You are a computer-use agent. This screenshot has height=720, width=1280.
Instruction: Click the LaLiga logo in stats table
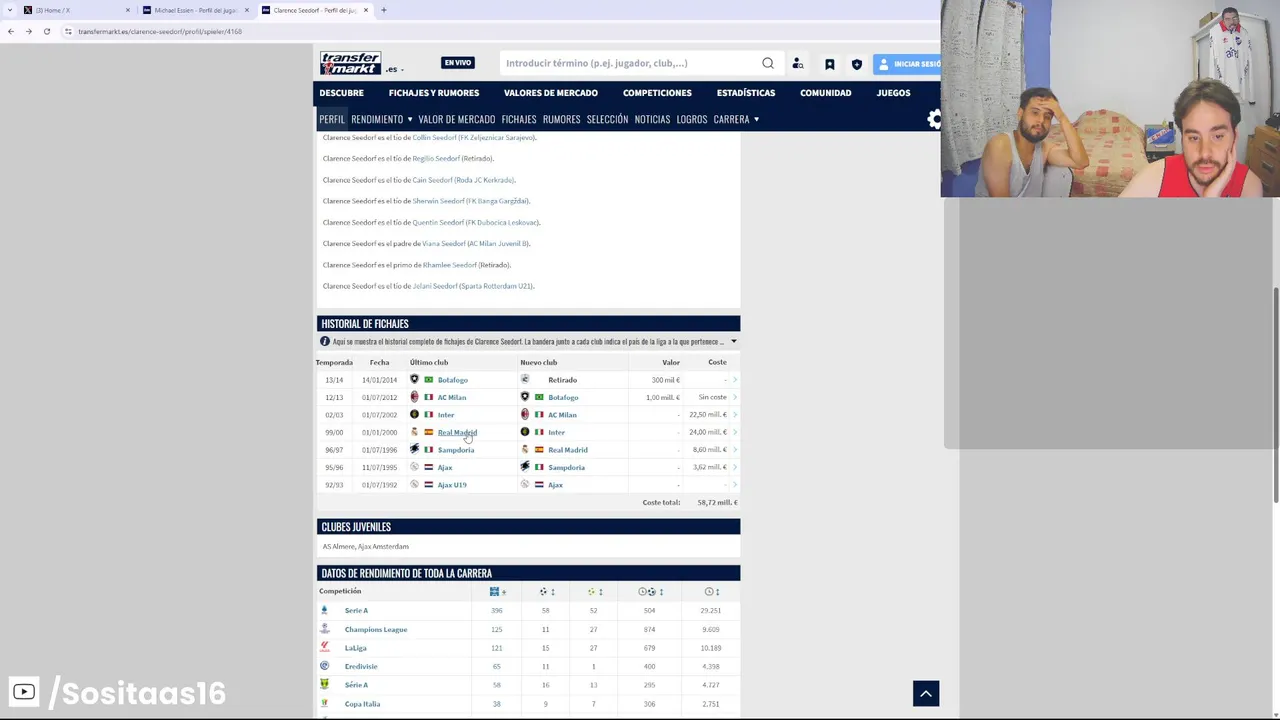point(324,648)
